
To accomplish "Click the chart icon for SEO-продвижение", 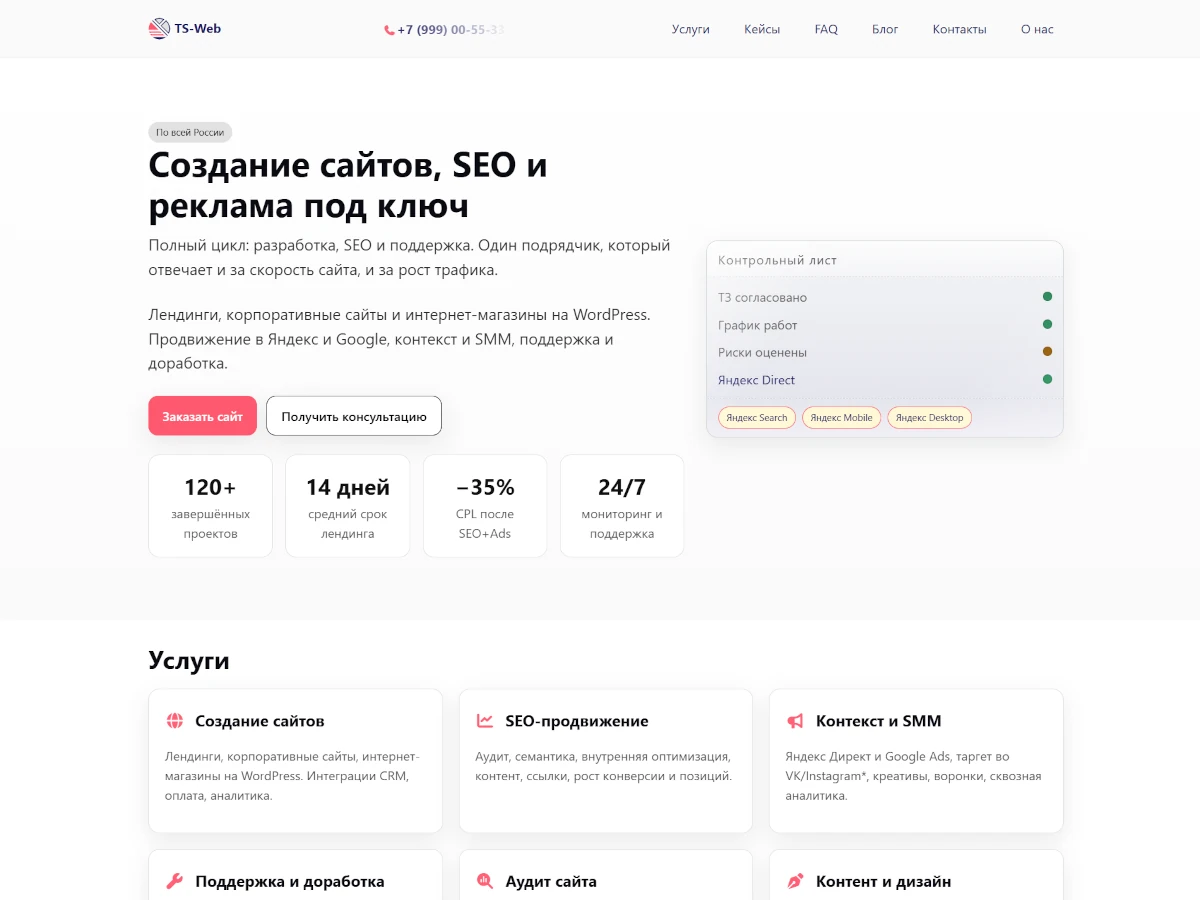I will click(x=485, y=721).
